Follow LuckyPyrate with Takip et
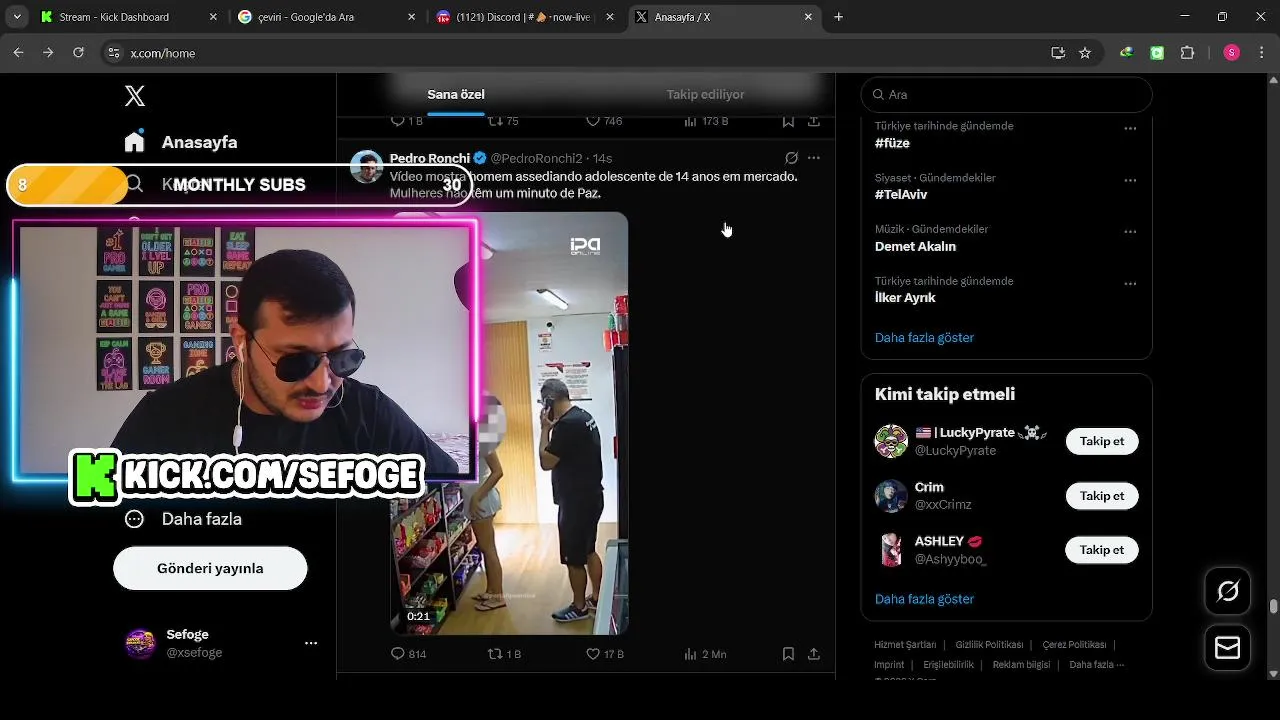The width and height of the screenshot is (1280, 720). point(1102,441)
